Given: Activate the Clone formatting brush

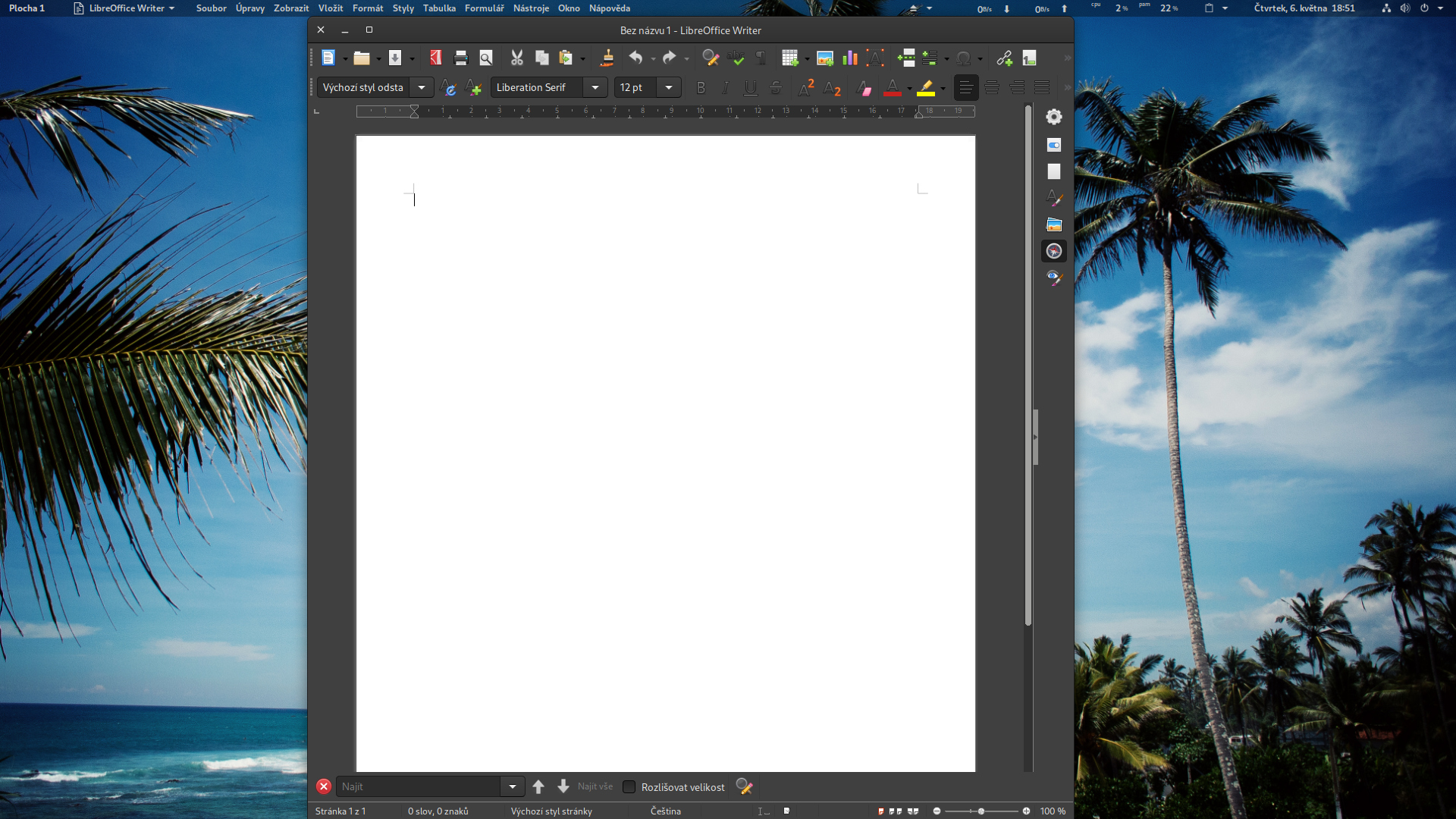Looking at the screenshot, I should pos(607,58).
